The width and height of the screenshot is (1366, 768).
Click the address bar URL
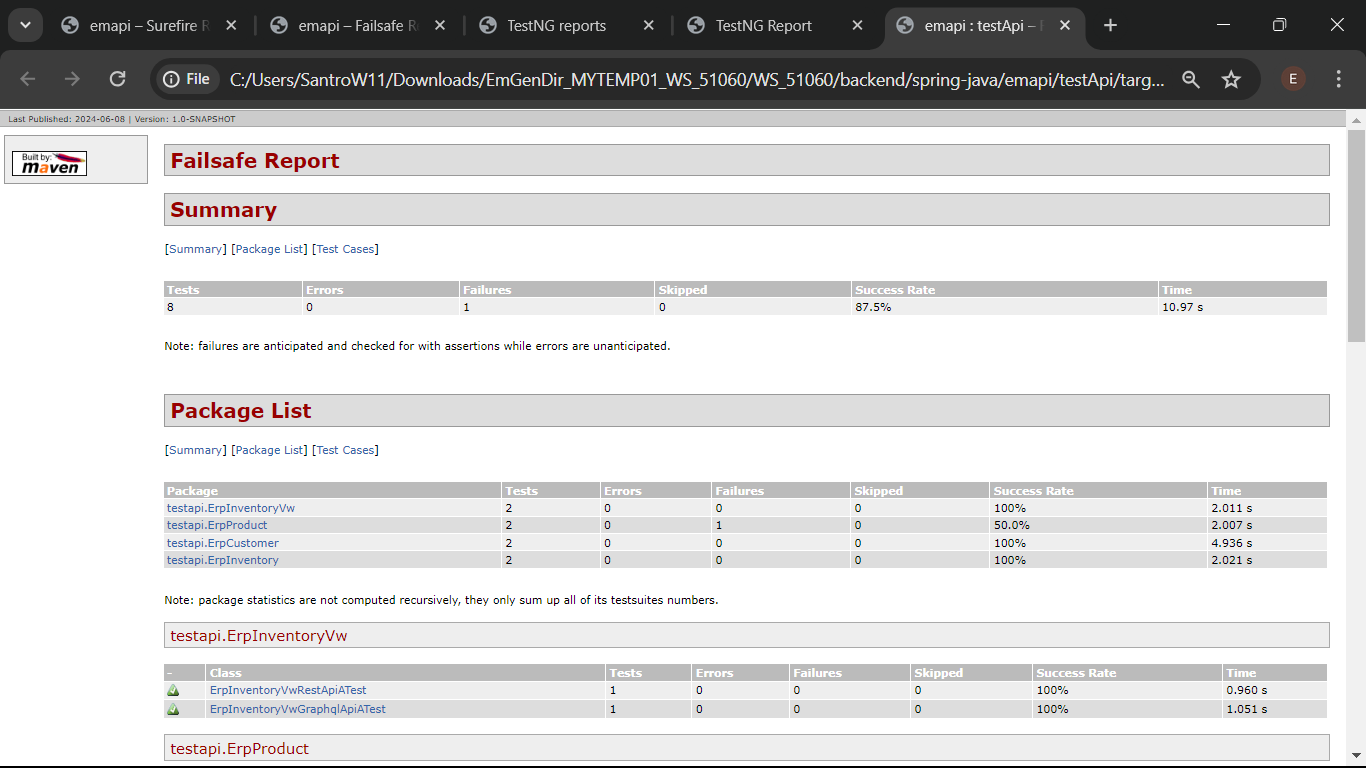pyautogui.click(x=697, y=79)
